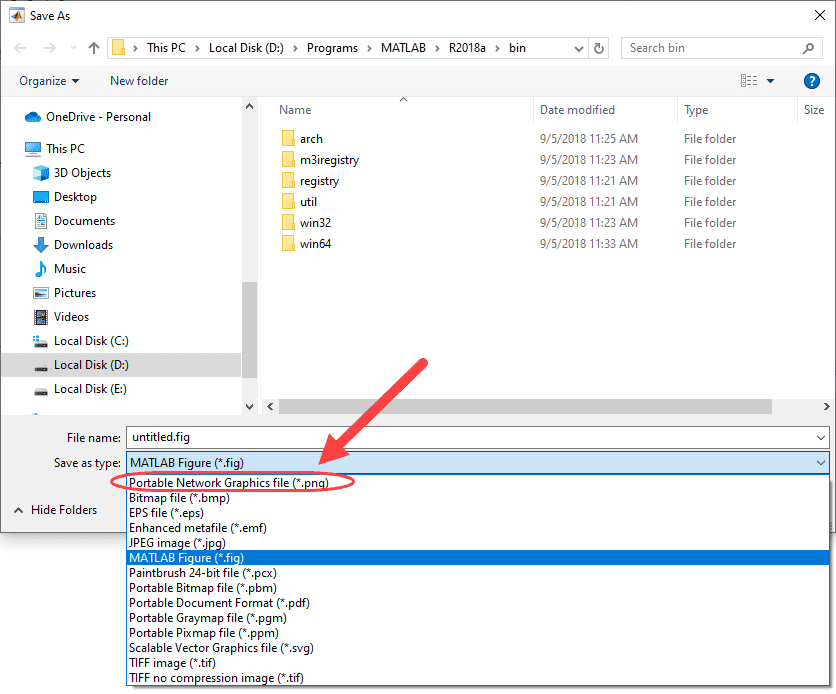Click Programs in the address breadcrumb
Screen dimensions: 836x694
pyautogui.click(x=332, y=48)
